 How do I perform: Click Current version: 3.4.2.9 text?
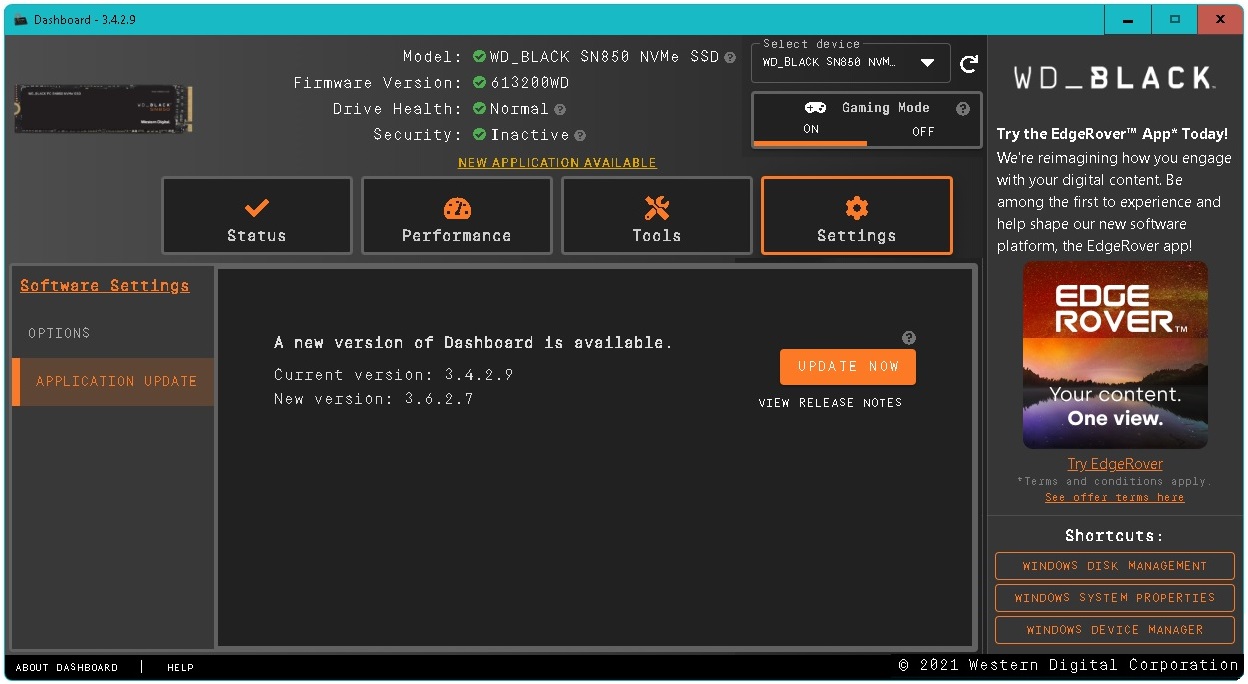pyautogui.click(x=394, y=375)
